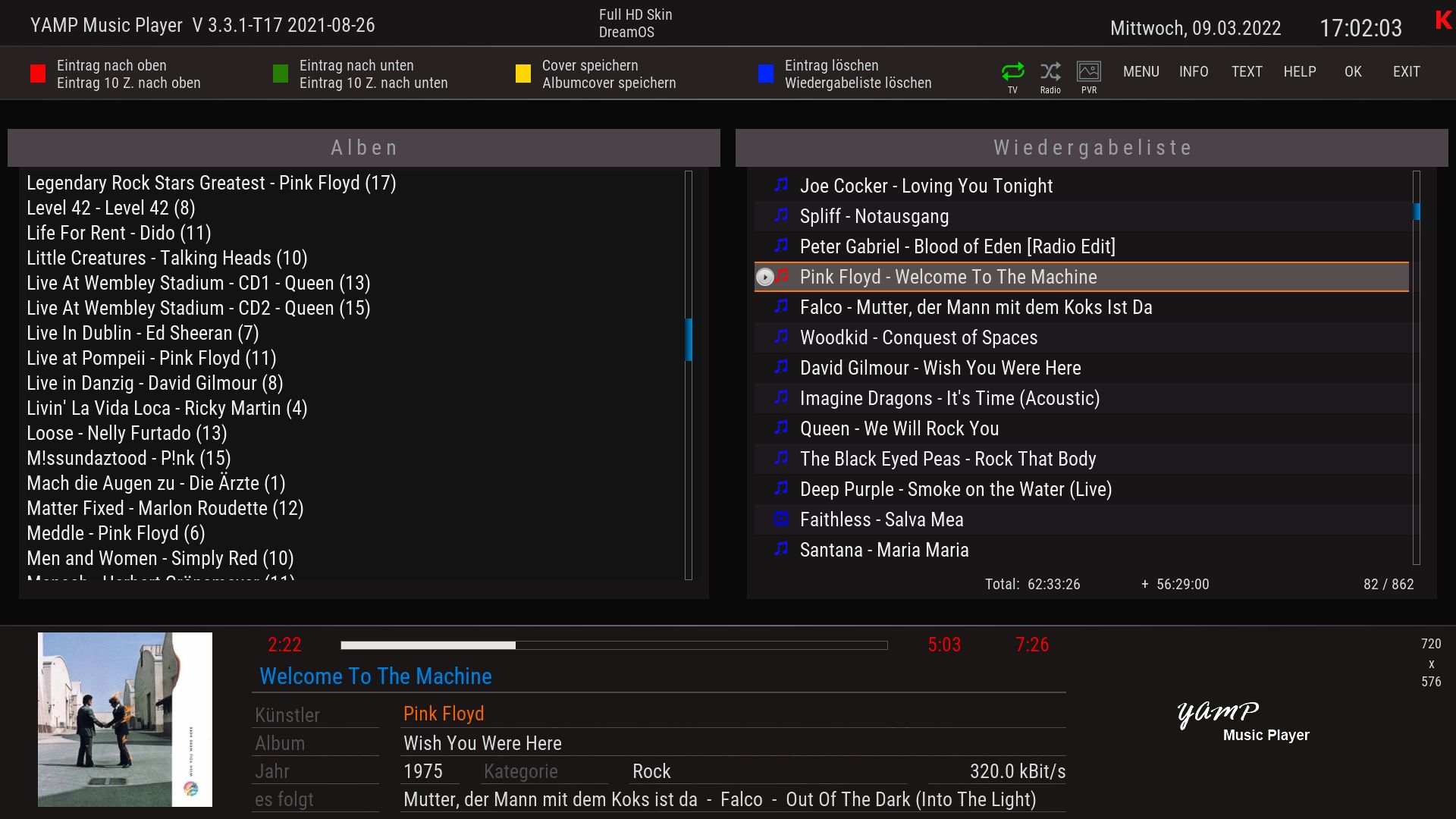This screenshot has height=819, width=1456.
Task: Toggle the shuffle icon
Action: point(1050,71)
